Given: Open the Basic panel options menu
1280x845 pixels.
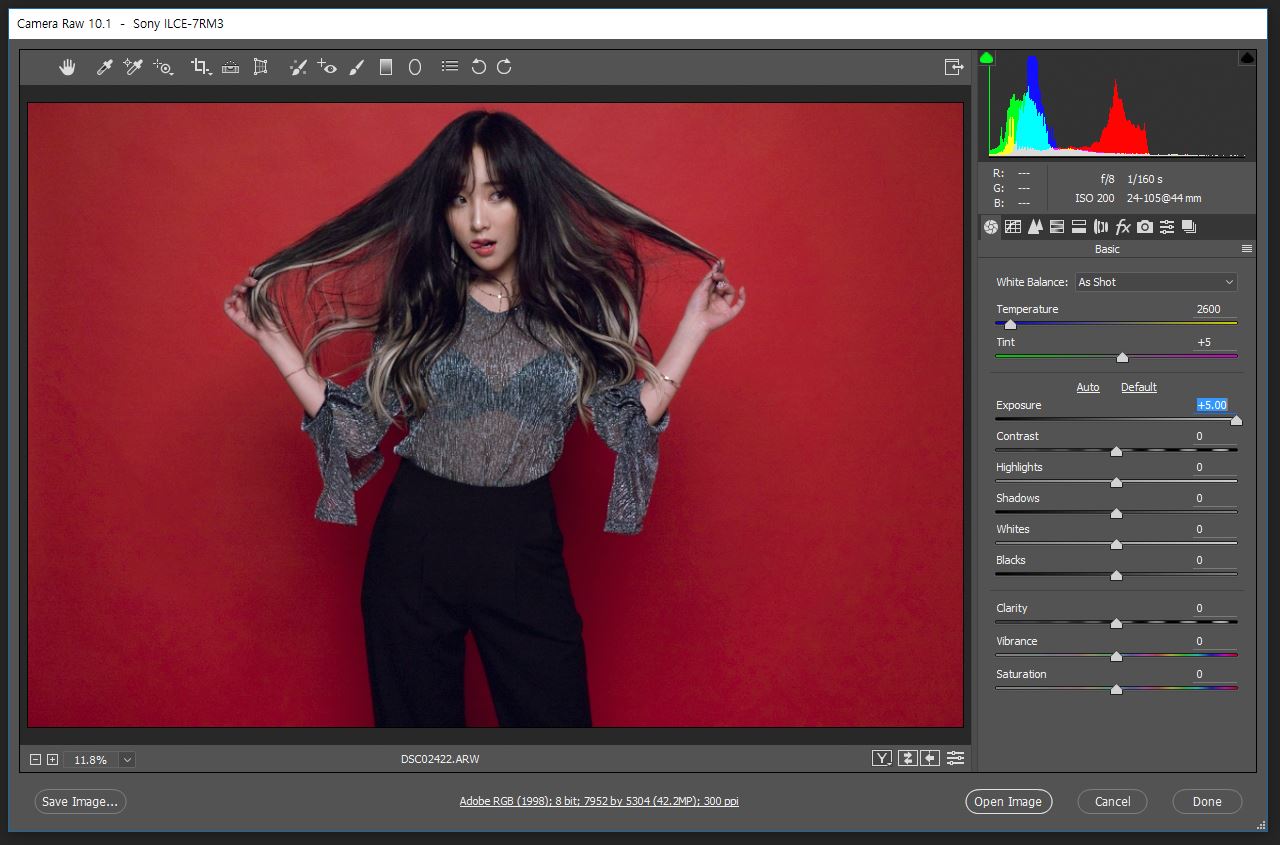Looking at the screenshot, I should pos(1247,249).
